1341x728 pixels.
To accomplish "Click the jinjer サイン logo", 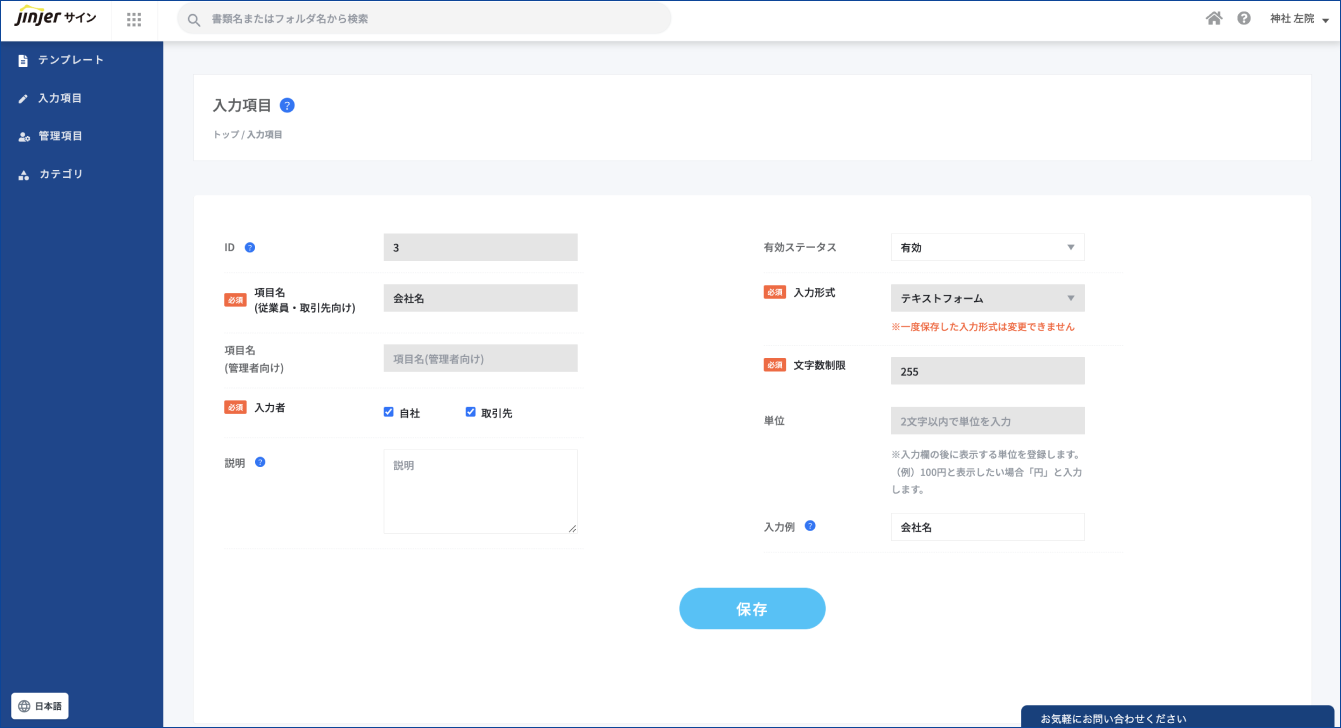I will click(56, 18).
